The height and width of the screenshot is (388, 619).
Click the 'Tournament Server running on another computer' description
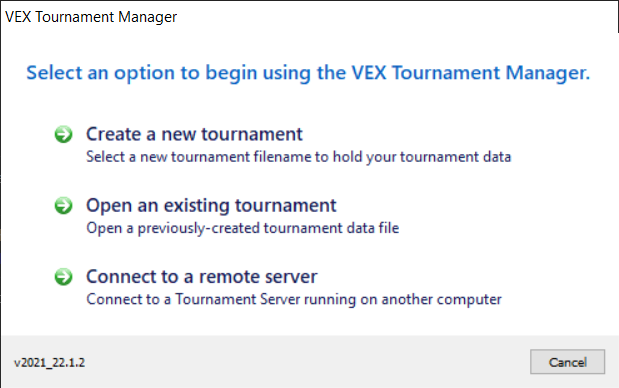pos(294,299)
